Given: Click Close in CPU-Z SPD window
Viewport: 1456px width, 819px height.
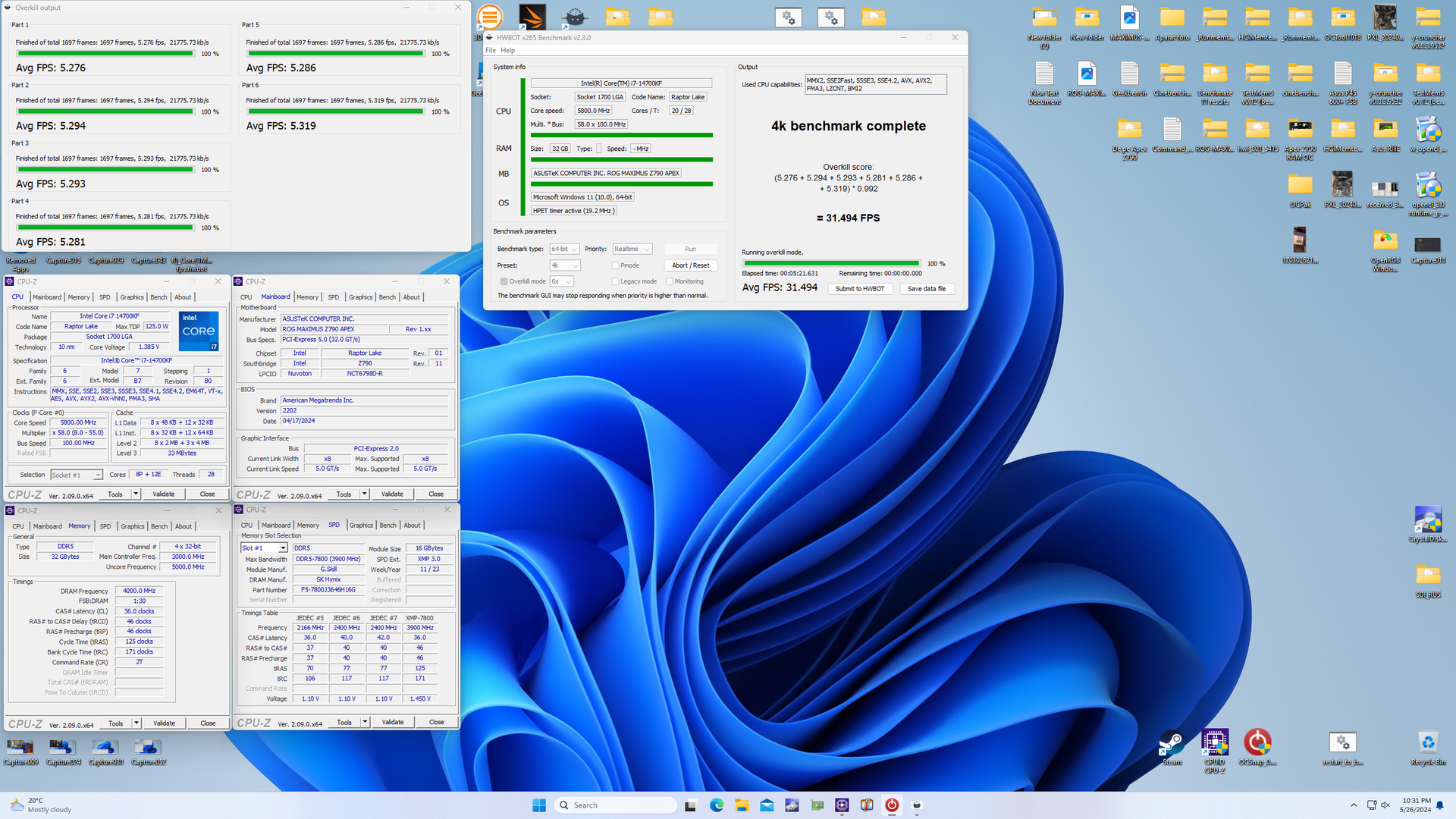Looking at the screenshot, I should (x=436, y=722).
